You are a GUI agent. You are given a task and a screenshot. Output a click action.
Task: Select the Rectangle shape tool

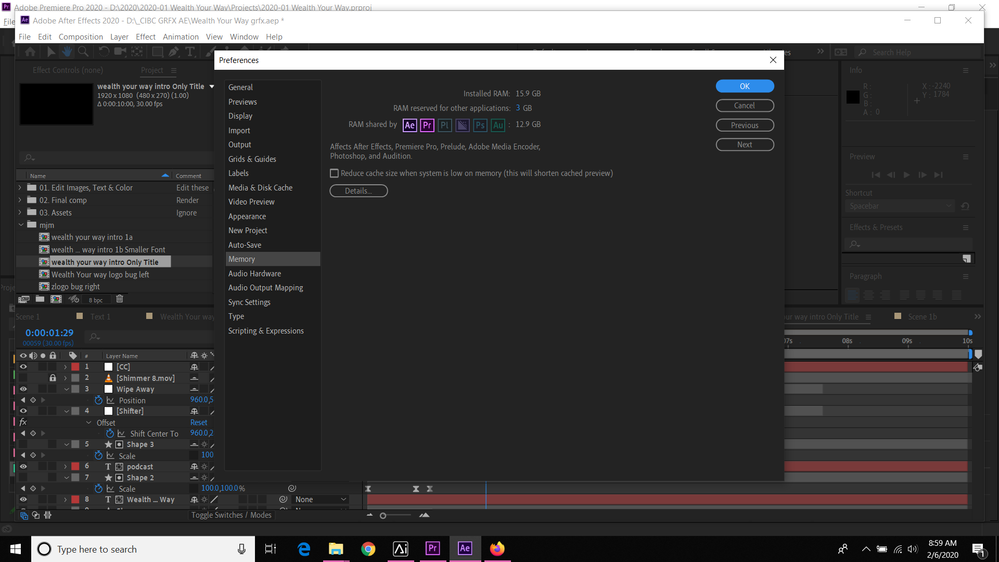pos(157,52)
